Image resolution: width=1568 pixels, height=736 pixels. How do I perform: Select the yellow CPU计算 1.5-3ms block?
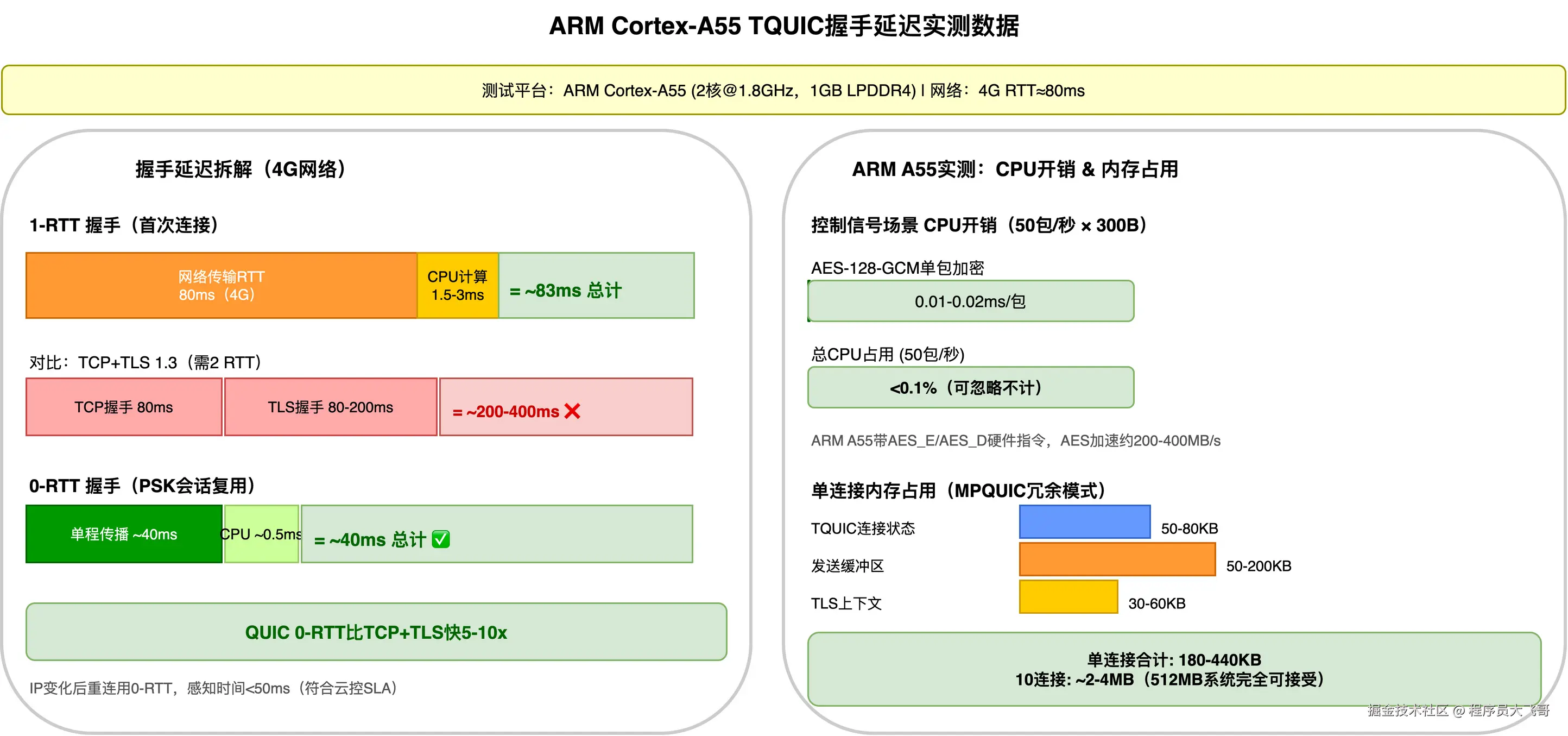pyautogui.click(x=458, y=286)
